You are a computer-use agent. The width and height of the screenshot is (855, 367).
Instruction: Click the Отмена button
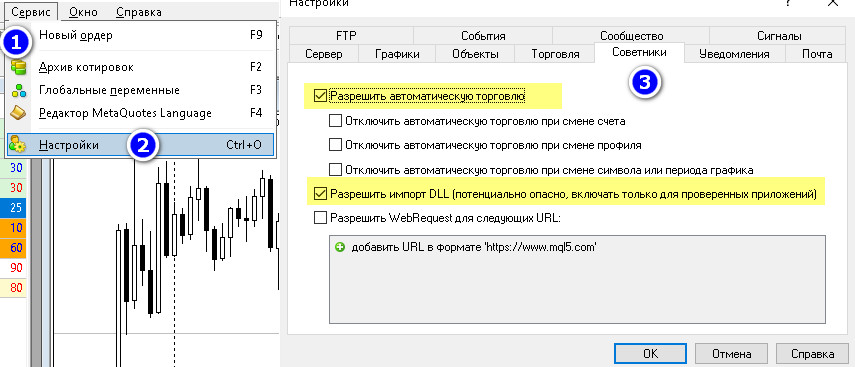click(731, 353)
